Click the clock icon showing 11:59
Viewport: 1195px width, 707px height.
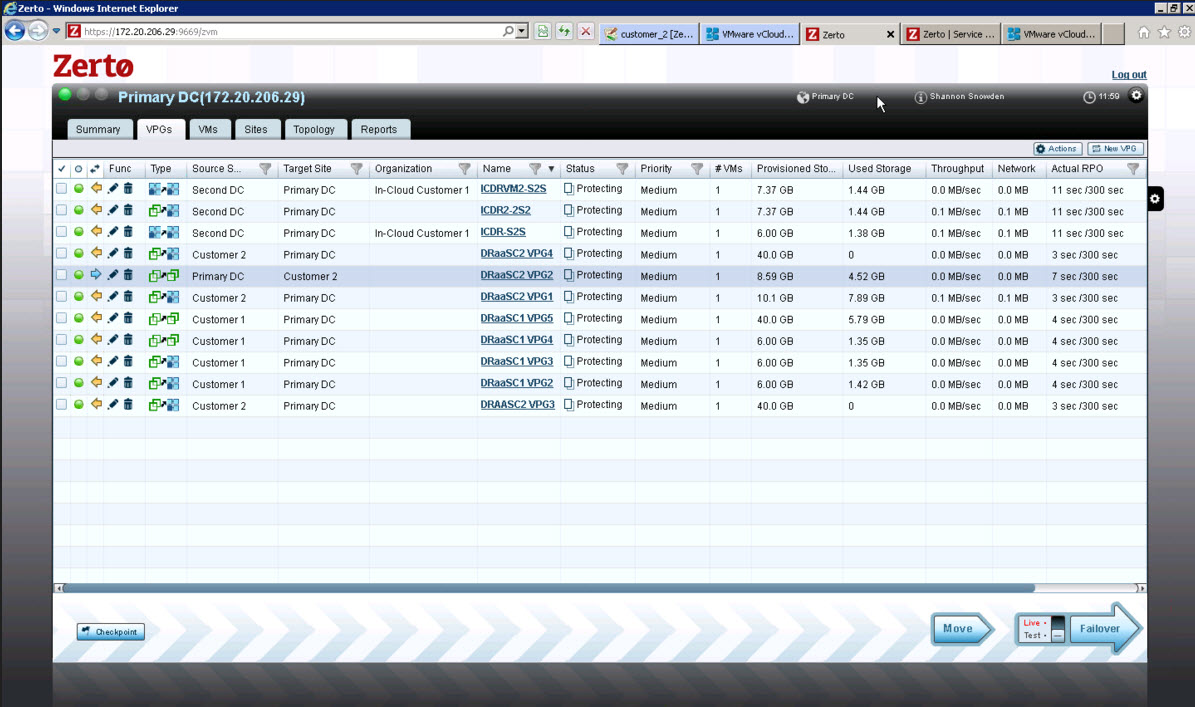coord(1089,97)
